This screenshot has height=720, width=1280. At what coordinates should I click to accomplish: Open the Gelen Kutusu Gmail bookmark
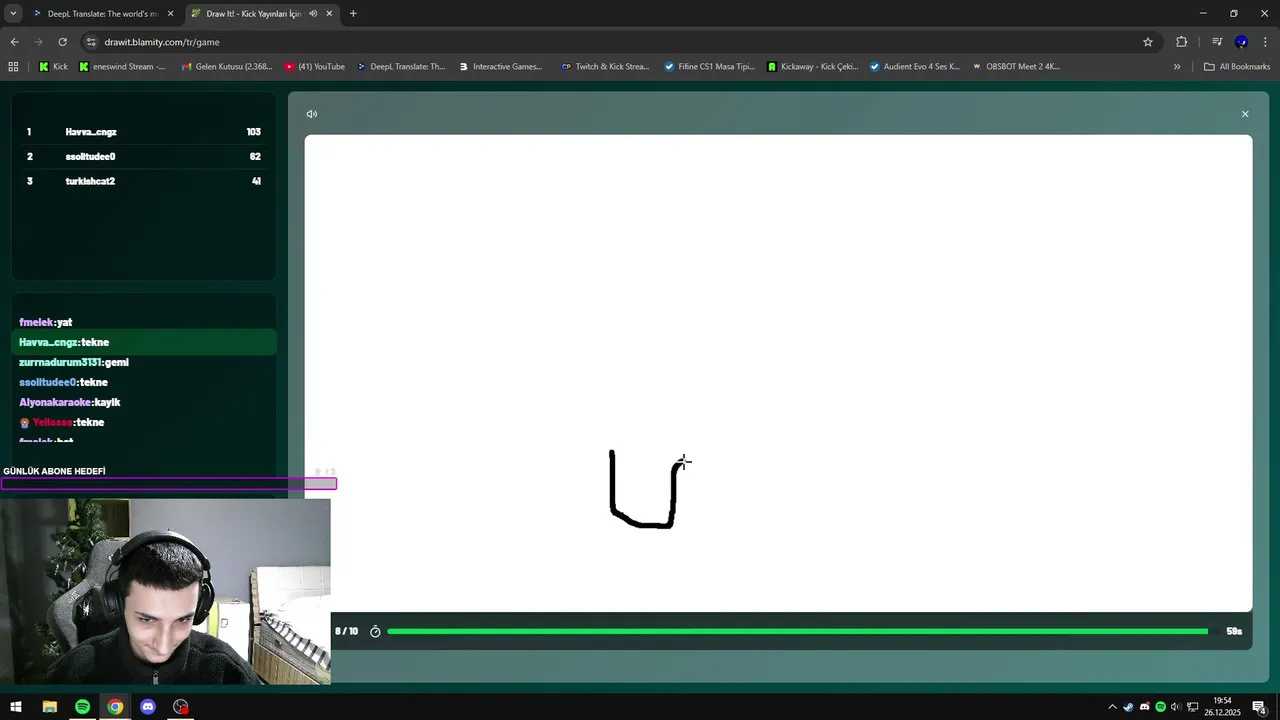[x=227, y=67]
